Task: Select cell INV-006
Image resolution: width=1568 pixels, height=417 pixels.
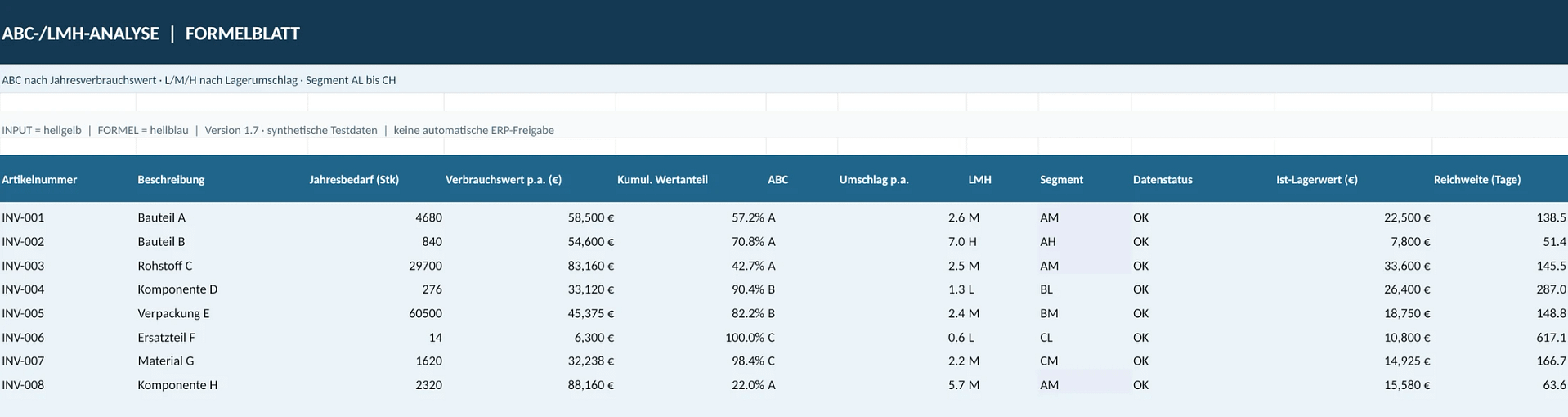Action: (68, 337)
